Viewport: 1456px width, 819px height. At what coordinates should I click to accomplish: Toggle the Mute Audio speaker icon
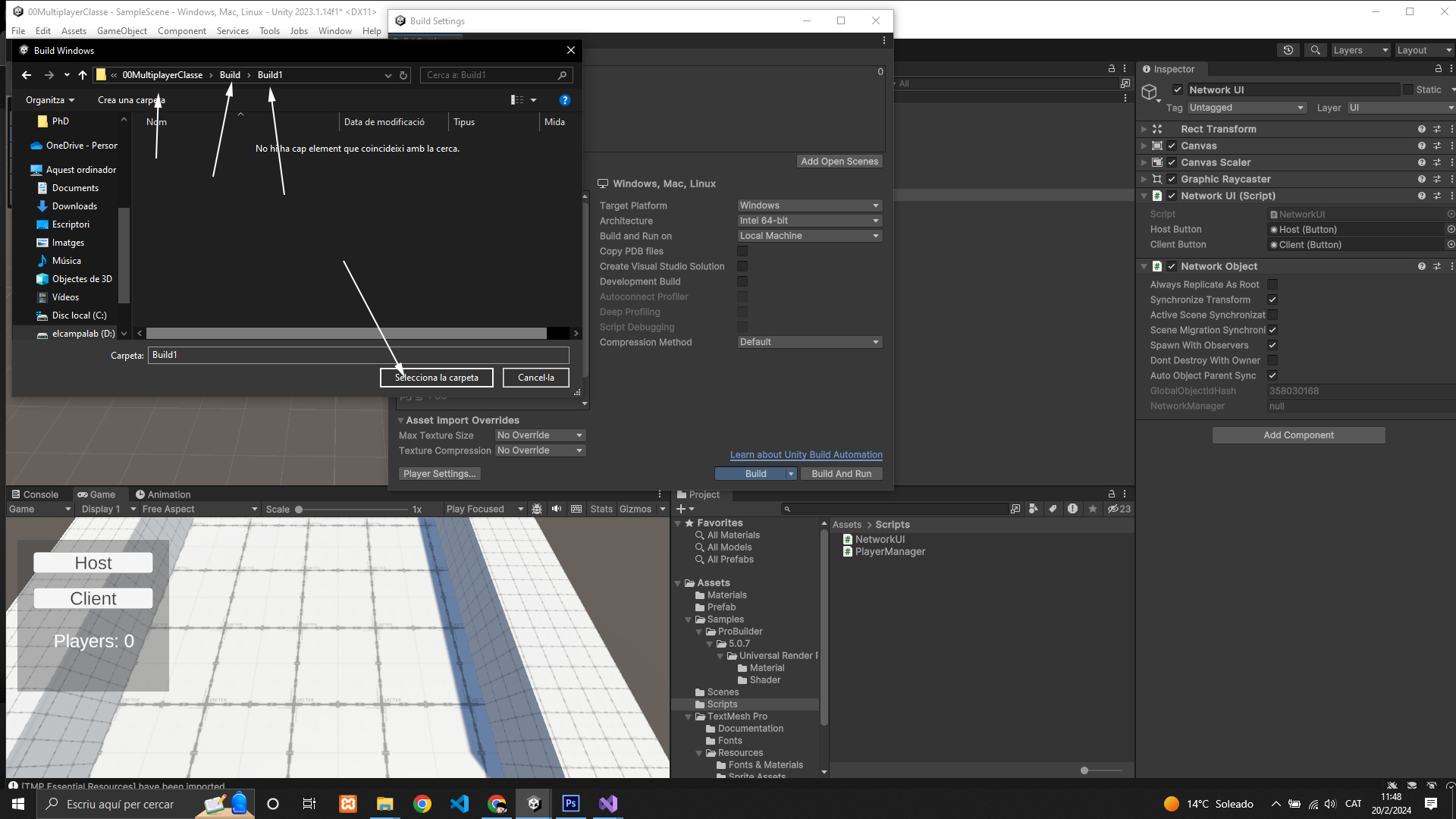[557, 509]
